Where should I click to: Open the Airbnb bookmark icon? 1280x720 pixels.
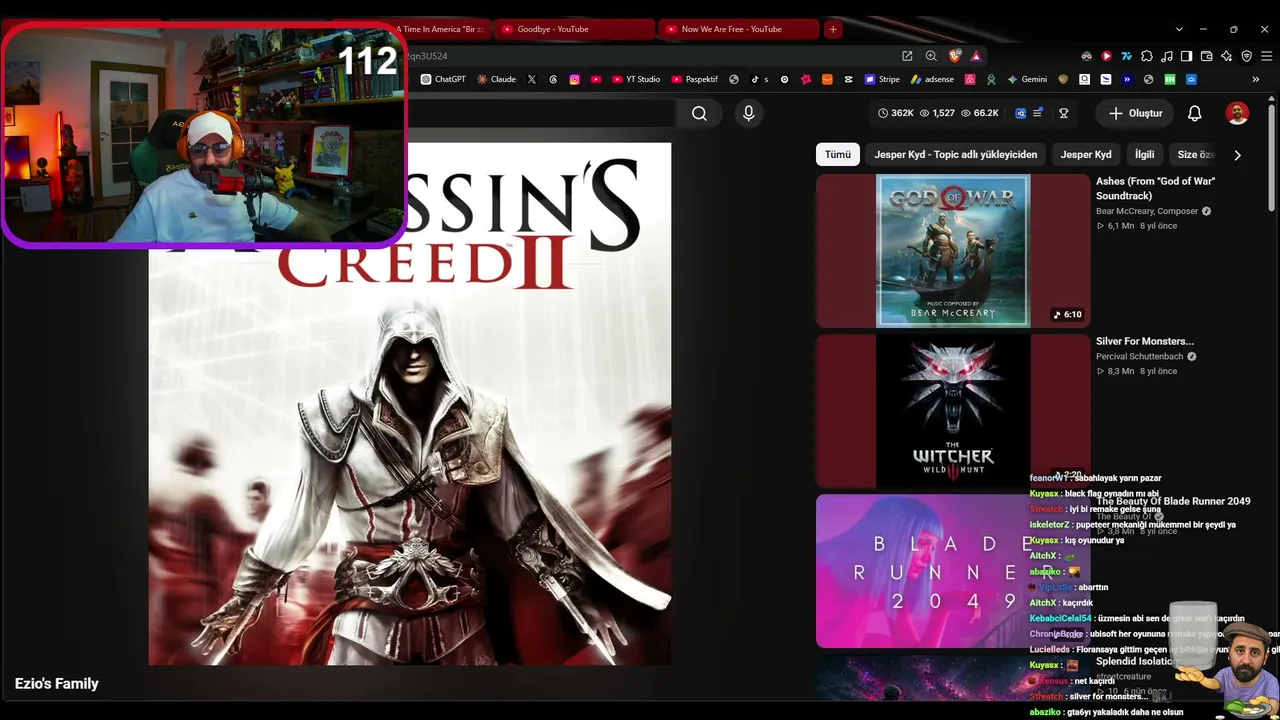969,79
